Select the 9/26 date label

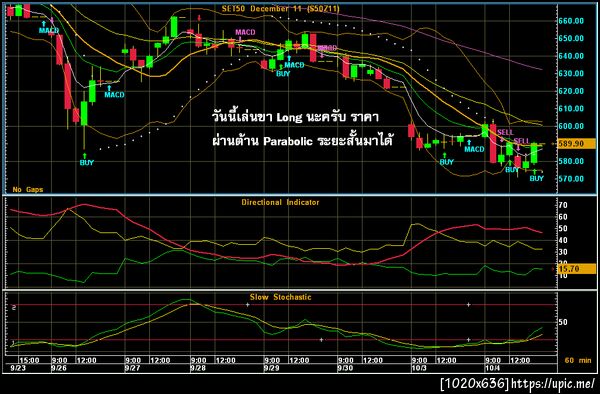pyautogui.click(x=58, y=368)
